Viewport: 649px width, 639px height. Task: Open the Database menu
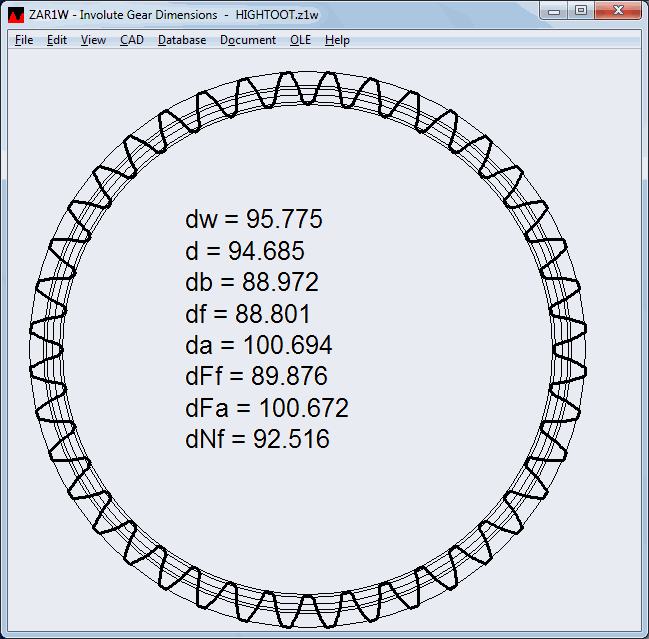182,40
